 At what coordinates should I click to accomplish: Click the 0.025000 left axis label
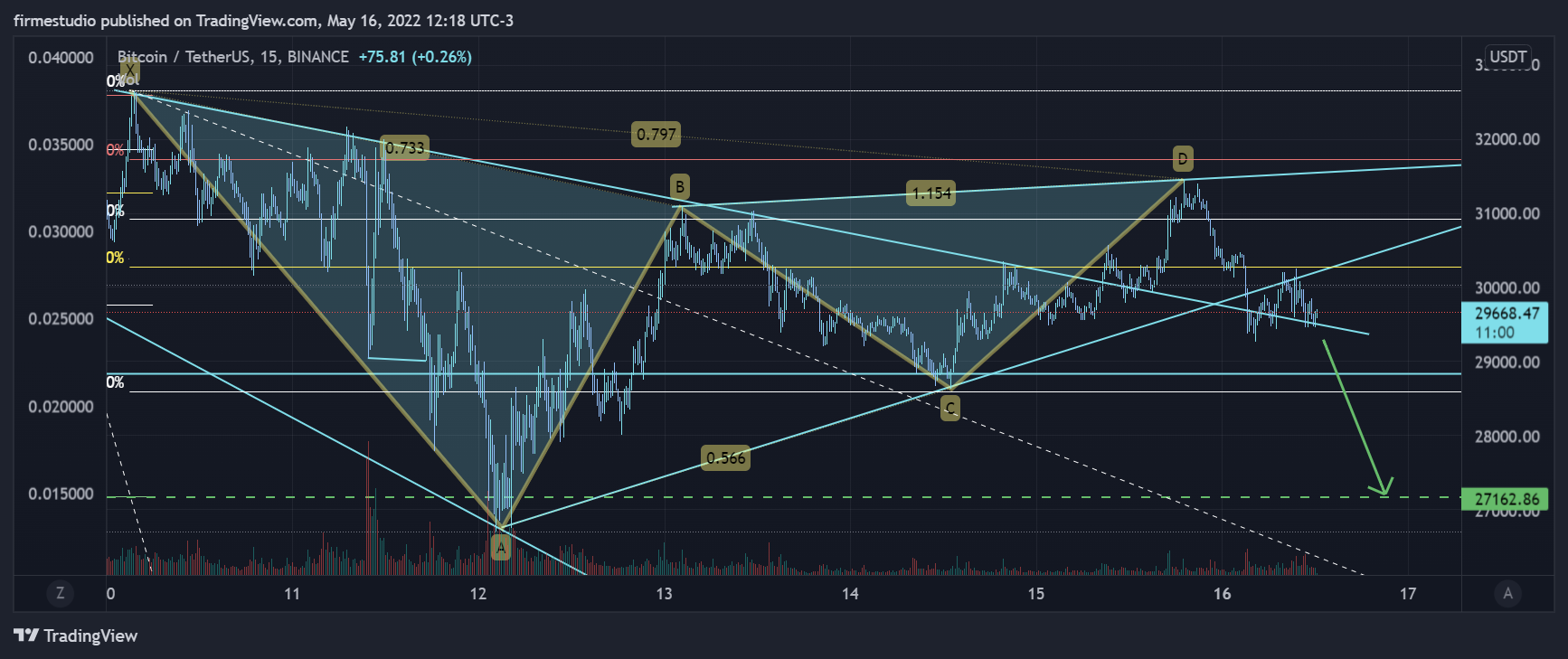pos(61,319)
